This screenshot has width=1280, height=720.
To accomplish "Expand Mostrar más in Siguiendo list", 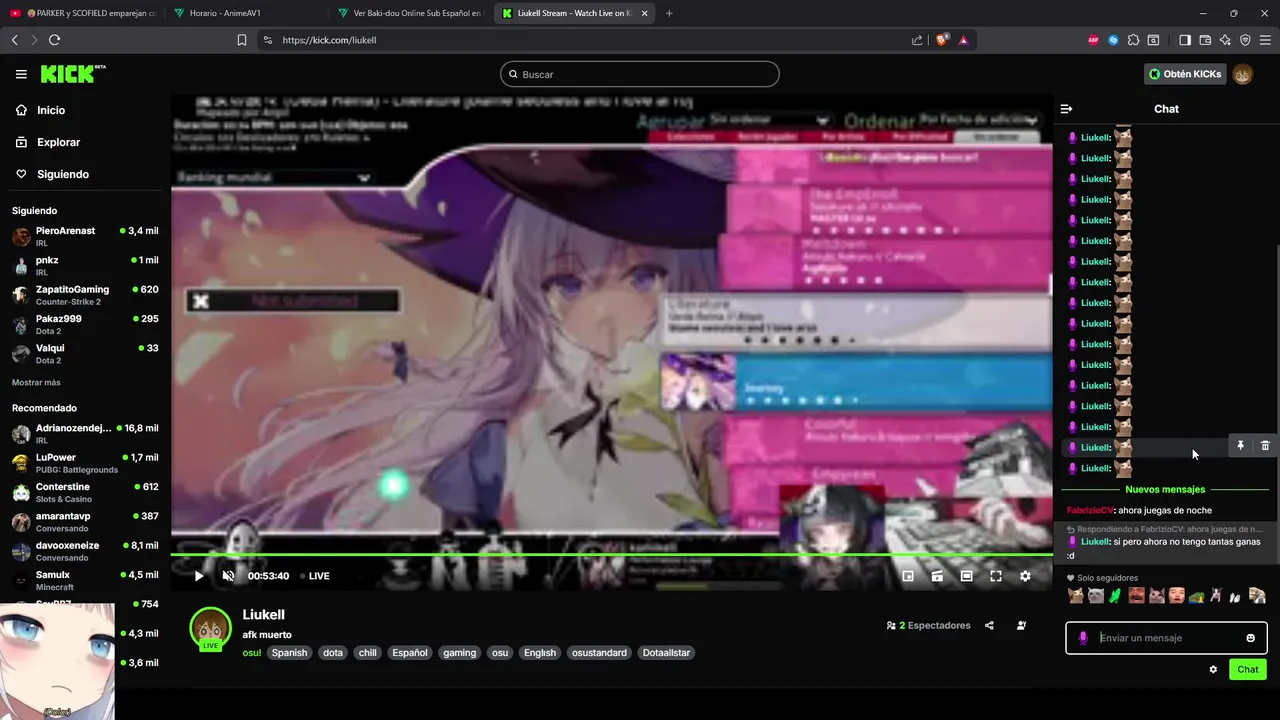I will point(36,383).
